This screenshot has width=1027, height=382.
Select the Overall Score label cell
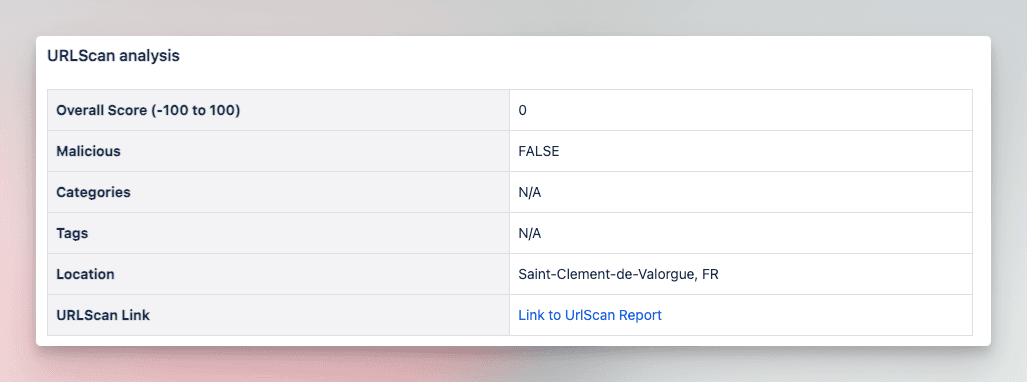coord(278,110)
